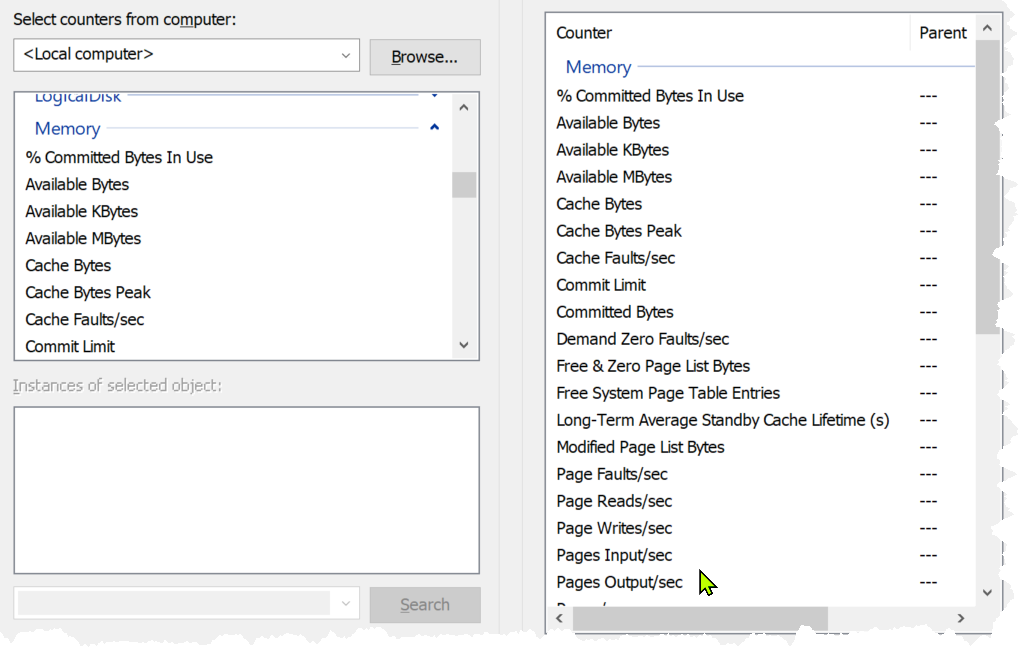1024x655 pixels.
Task: Click scroll down arrow of added counters list
Action: [987, 592]
